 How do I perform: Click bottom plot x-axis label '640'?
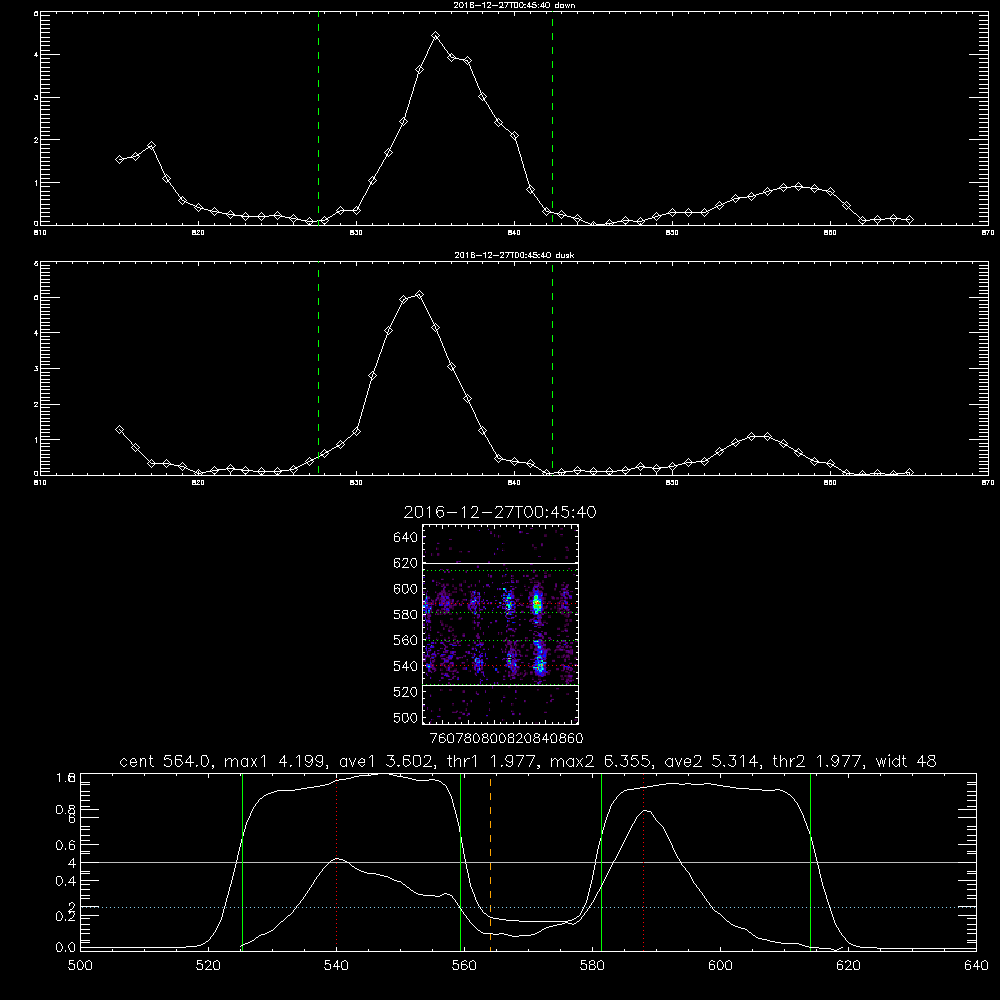[976, 966]
